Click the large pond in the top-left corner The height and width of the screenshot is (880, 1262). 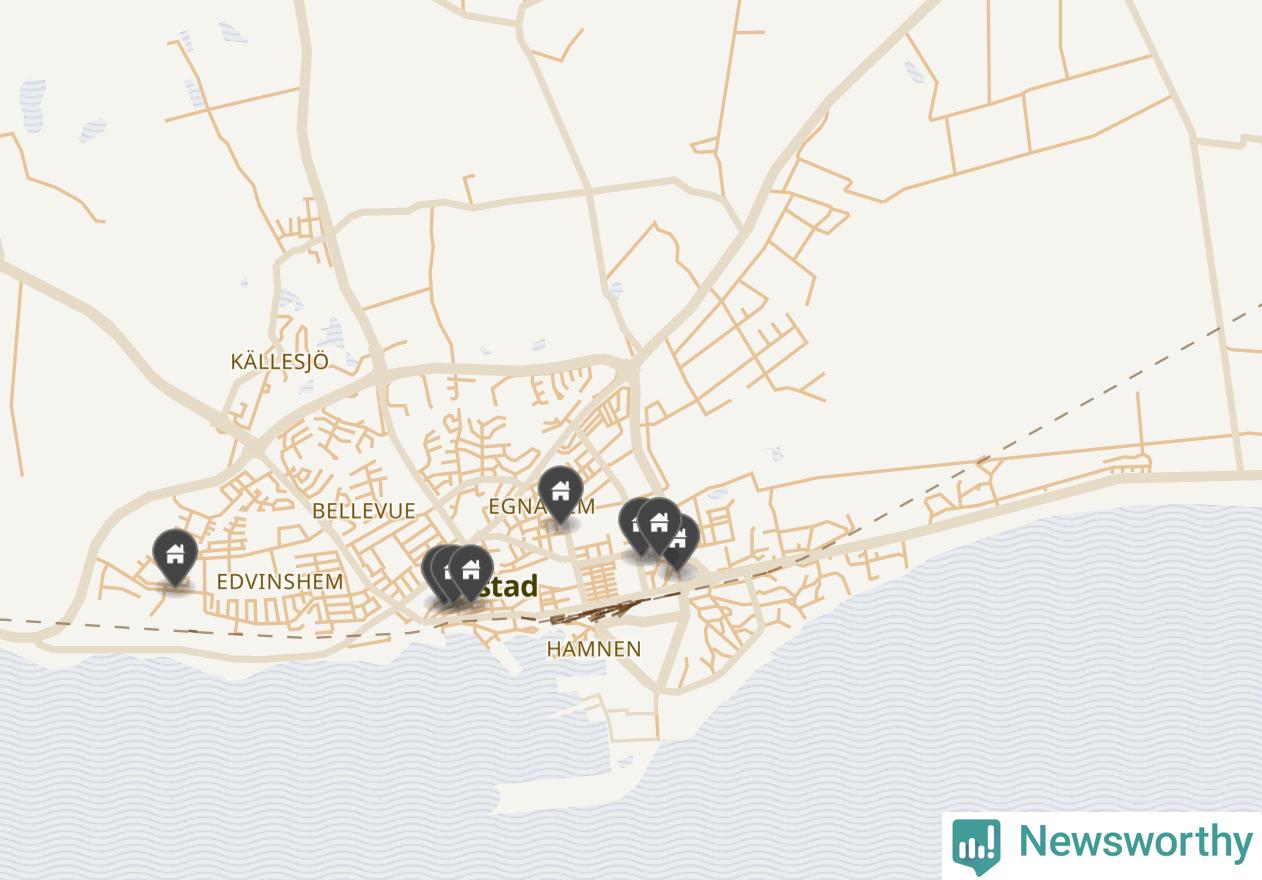point(32,107)
